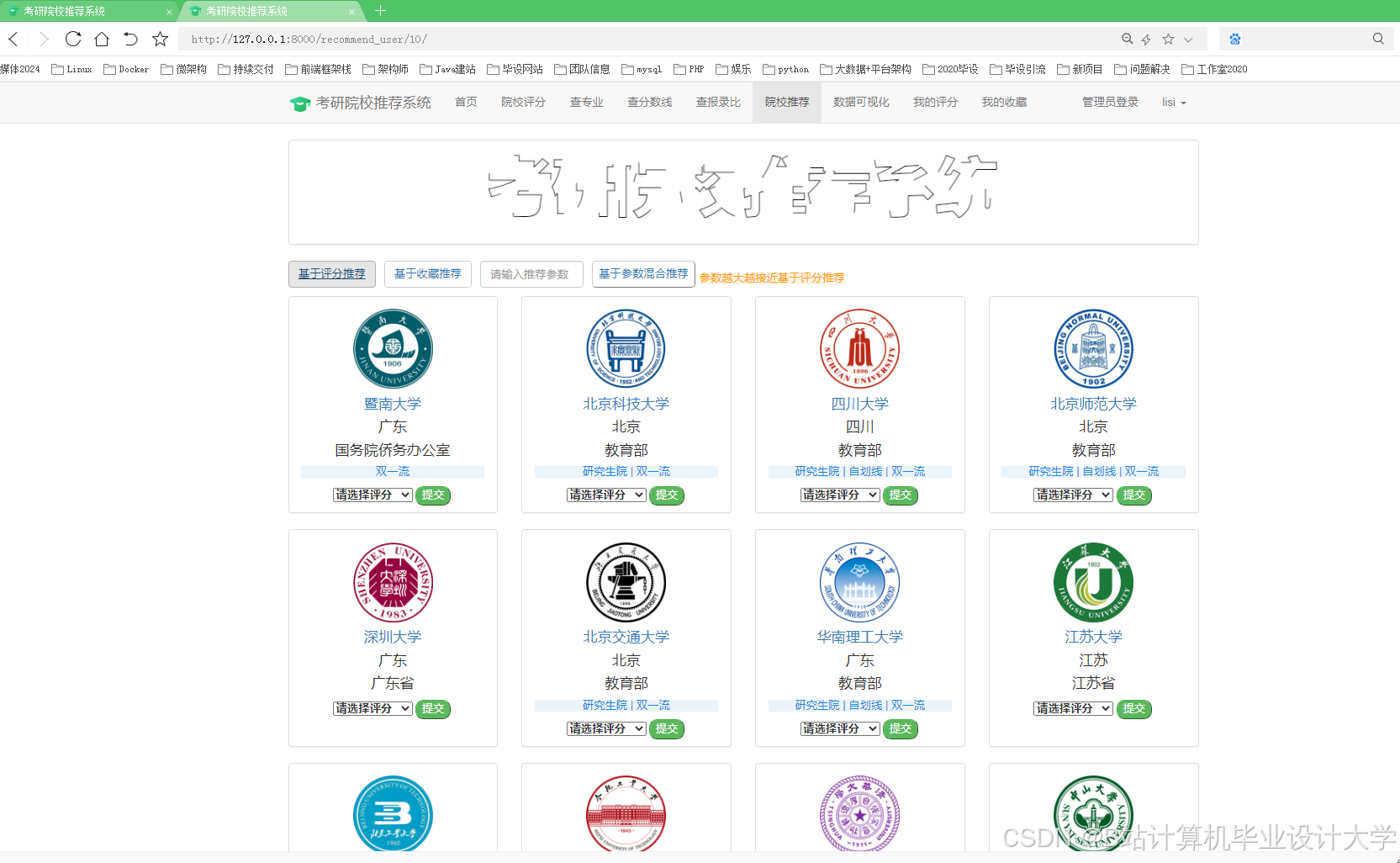Viewport: 1400px width, 863px height.
Task: Go to 首页 in the navigation bar
Action: click(x=466, y=103)
